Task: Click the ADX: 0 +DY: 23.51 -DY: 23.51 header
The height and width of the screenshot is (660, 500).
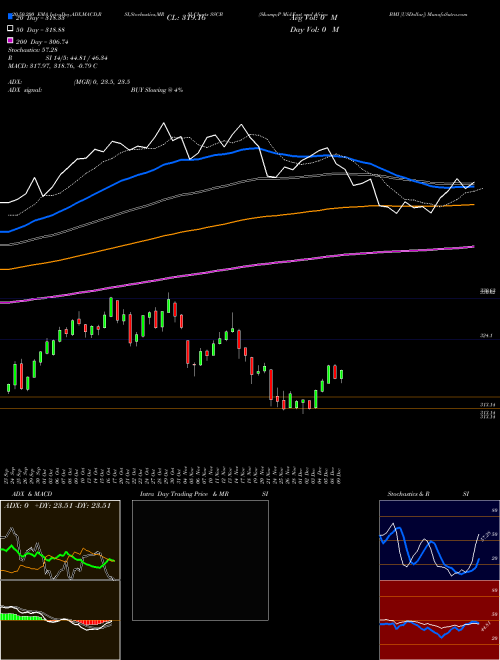Action: pyautogui.click(x=58, y=506)
